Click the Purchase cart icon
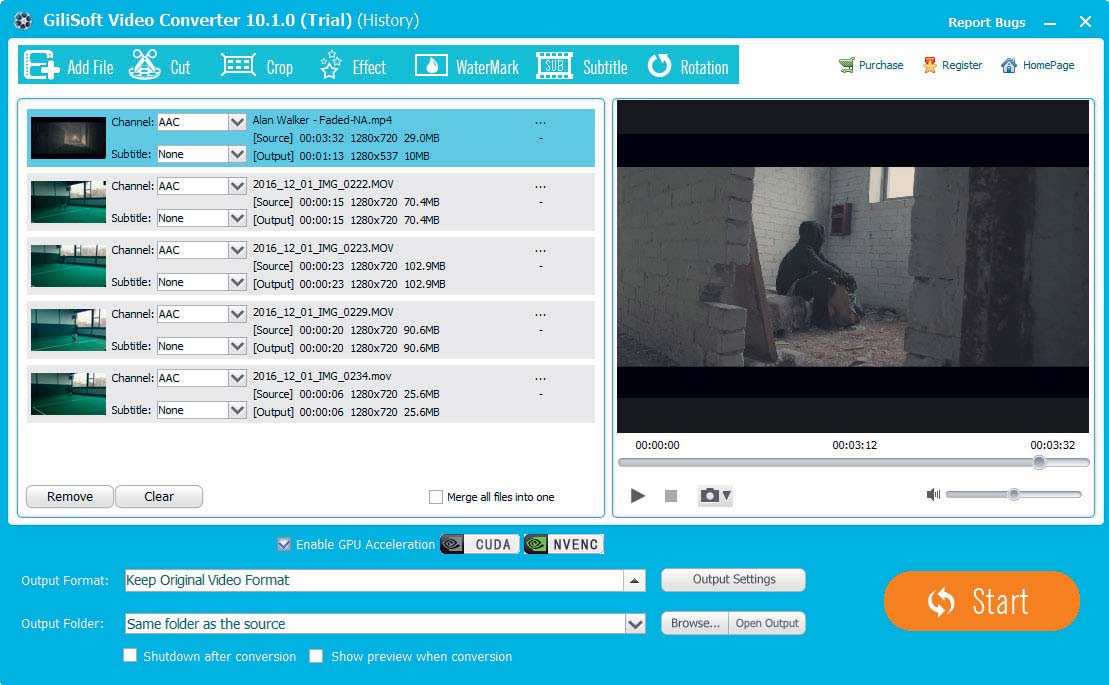Image resolution: width=1109 pixels, height=685 pixels. [846, 65]
